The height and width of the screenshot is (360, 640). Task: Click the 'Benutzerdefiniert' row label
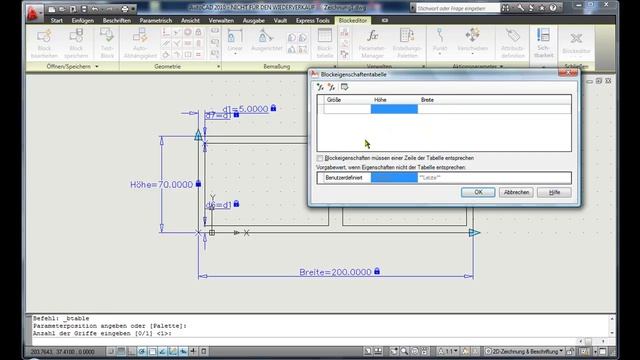click(344, 178)
